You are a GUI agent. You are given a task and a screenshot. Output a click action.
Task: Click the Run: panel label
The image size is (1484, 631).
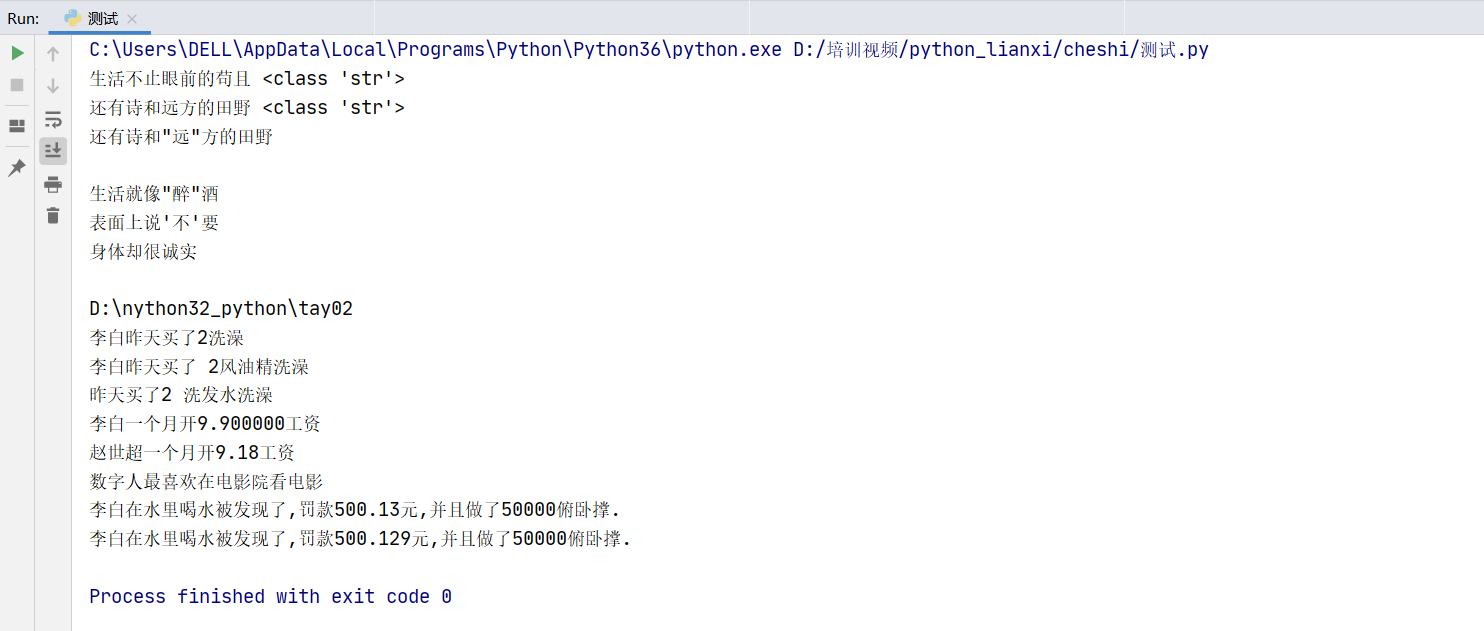click(22, 17)
